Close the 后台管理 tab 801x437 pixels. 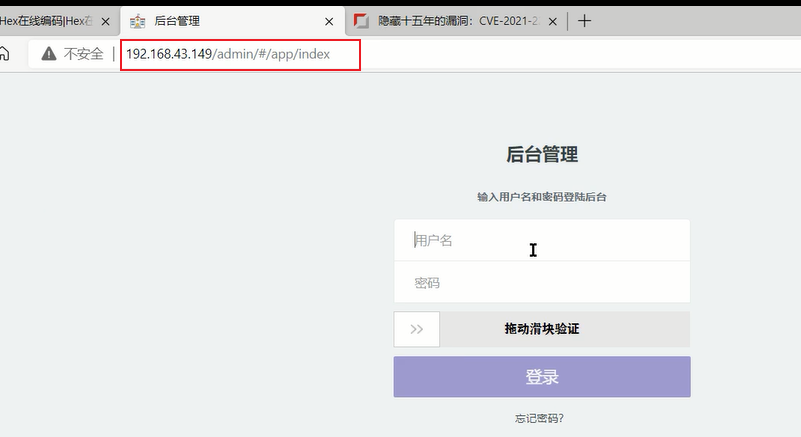329,21
